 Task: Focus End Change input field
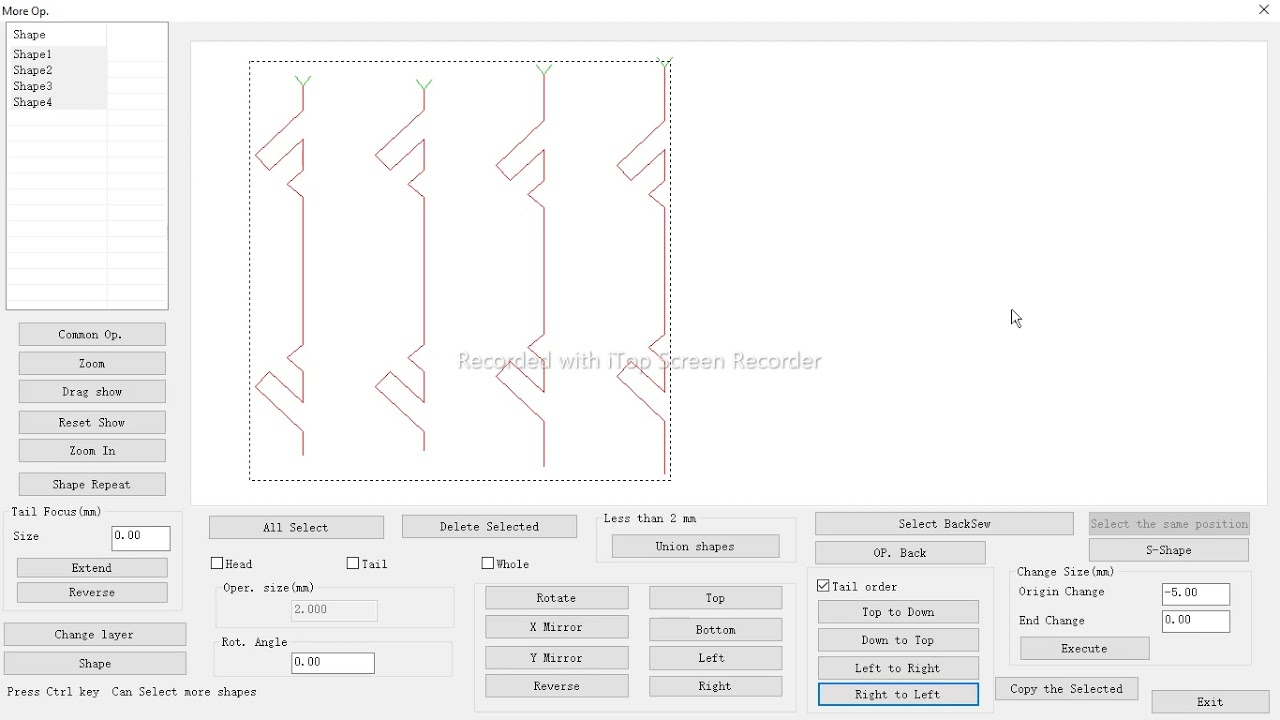[1196, 621]
